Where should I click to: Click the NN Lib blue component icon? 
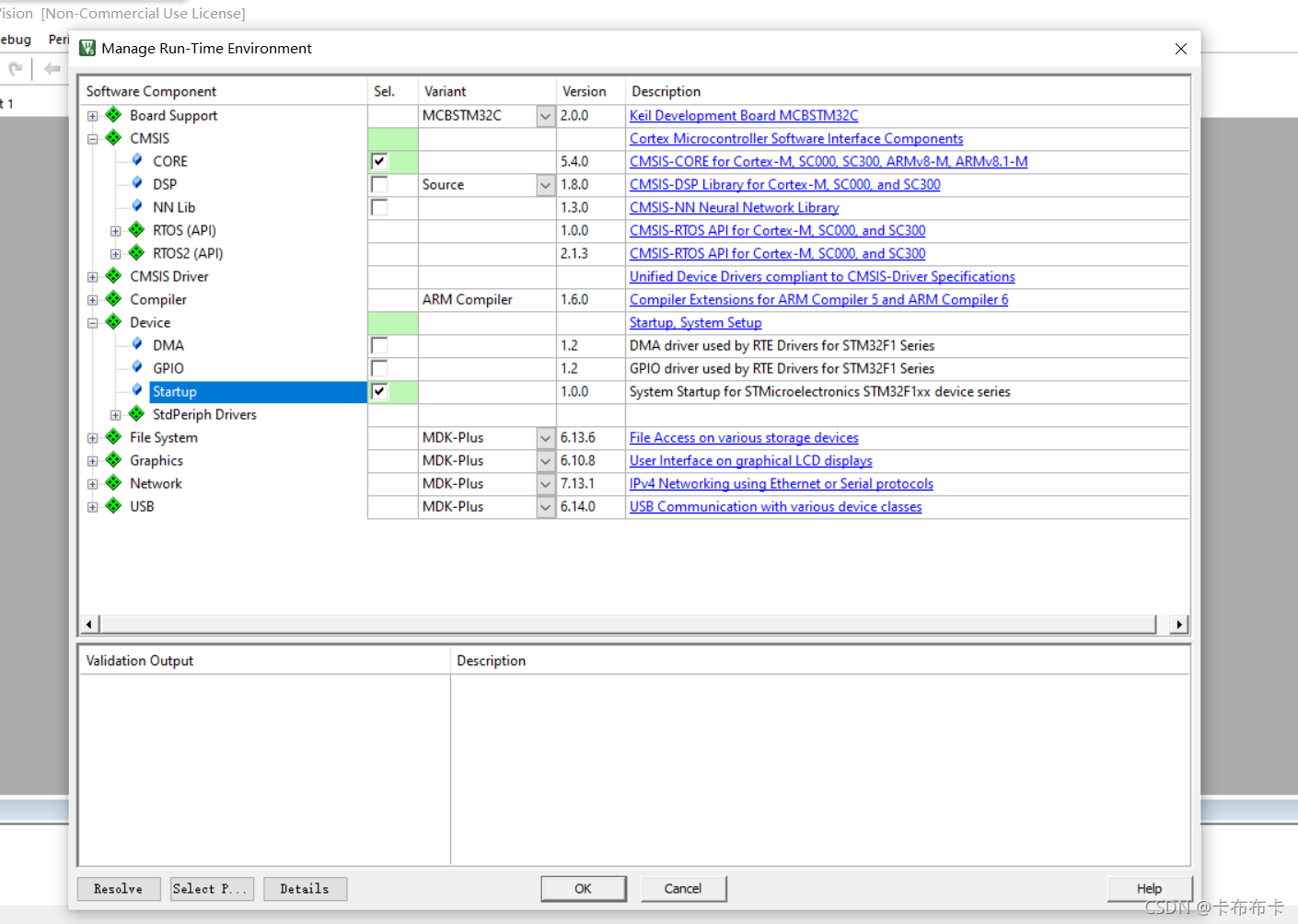137,206
